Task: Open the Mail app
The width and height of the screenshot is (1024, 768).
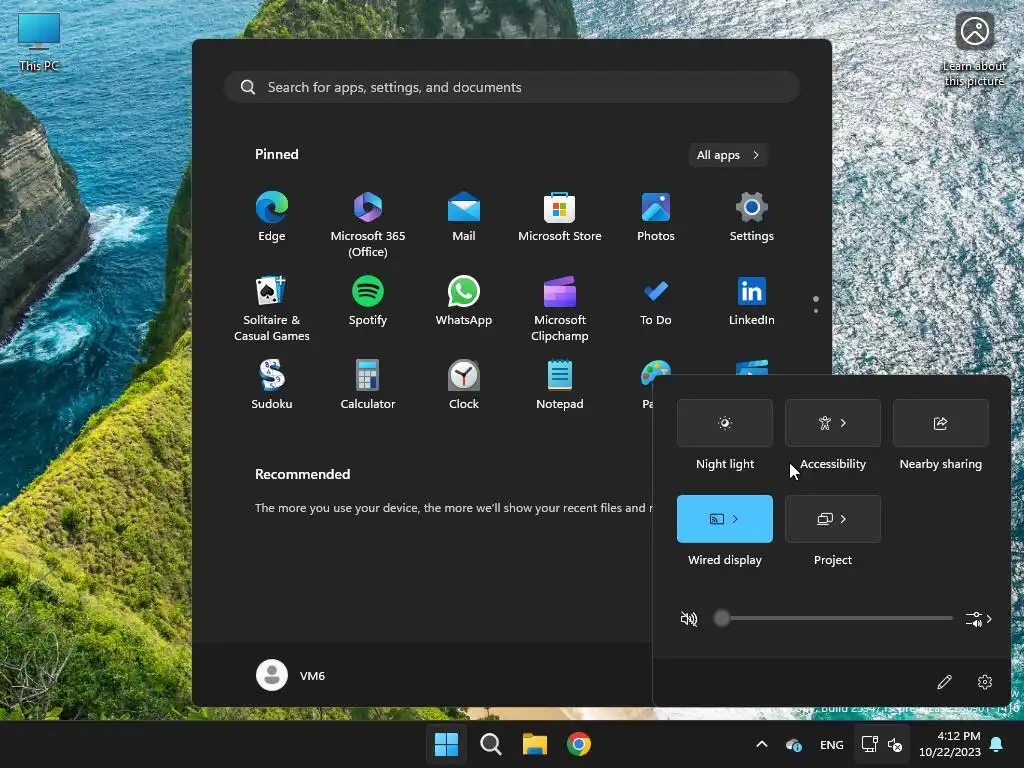Action: point(464,217)
